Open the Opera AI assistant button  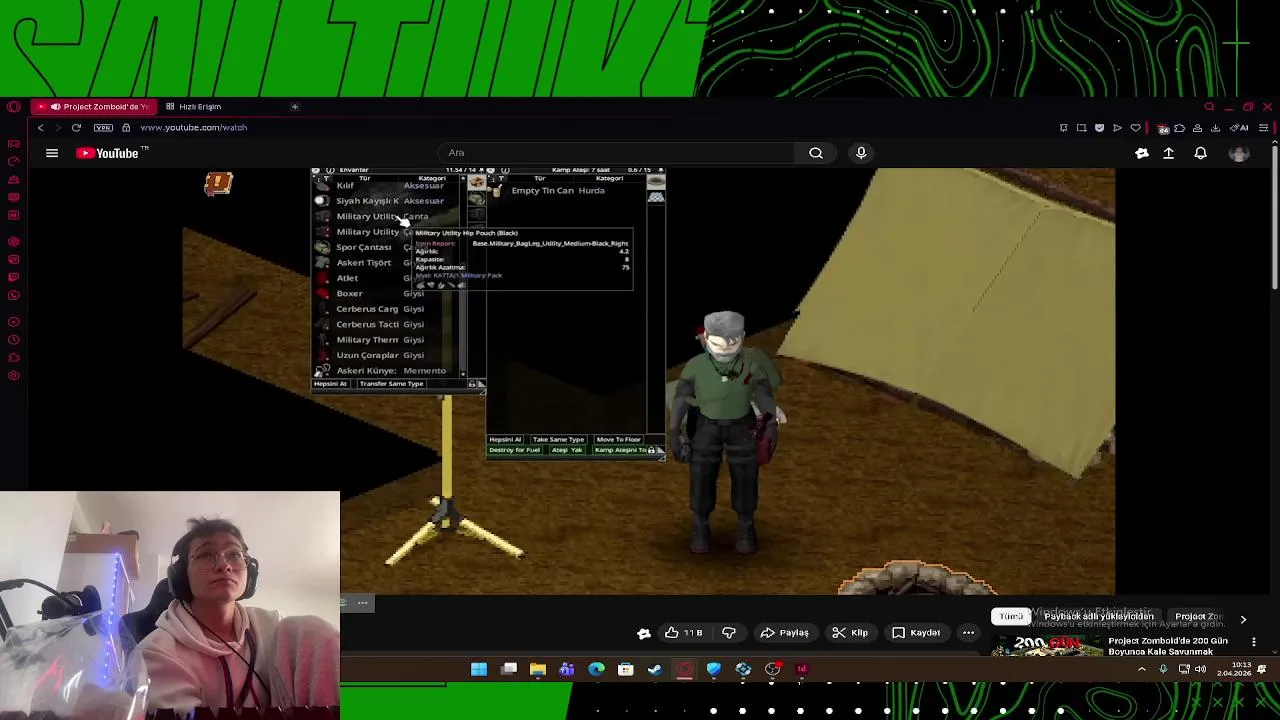click(1239, 128)
